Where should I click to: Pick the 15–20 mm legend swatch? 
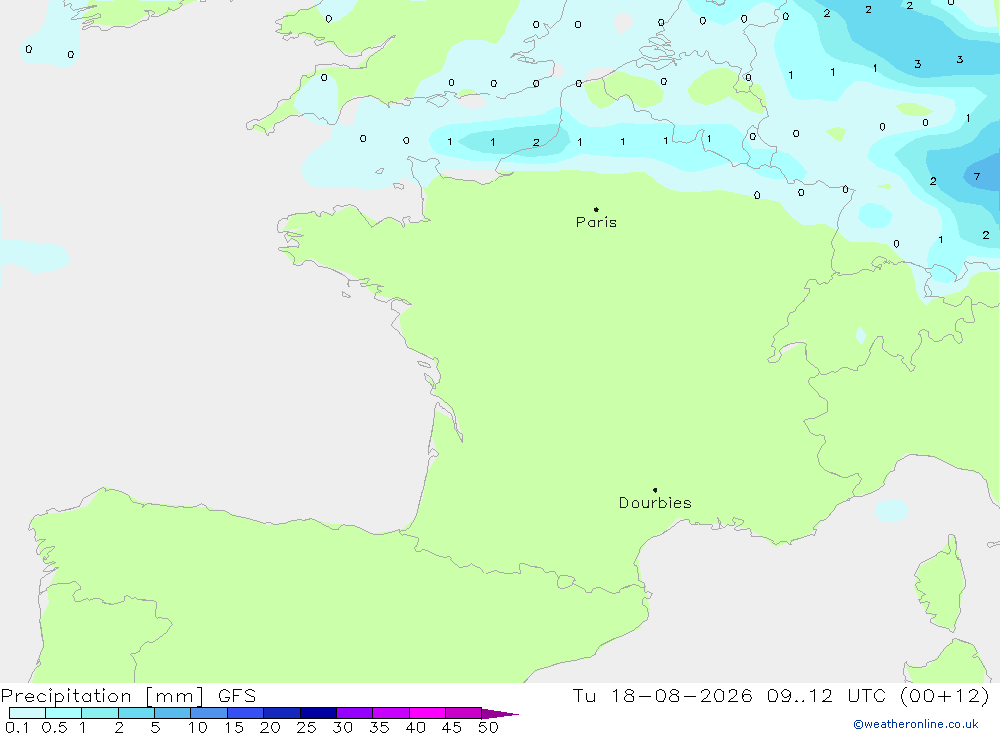[246, 713]
